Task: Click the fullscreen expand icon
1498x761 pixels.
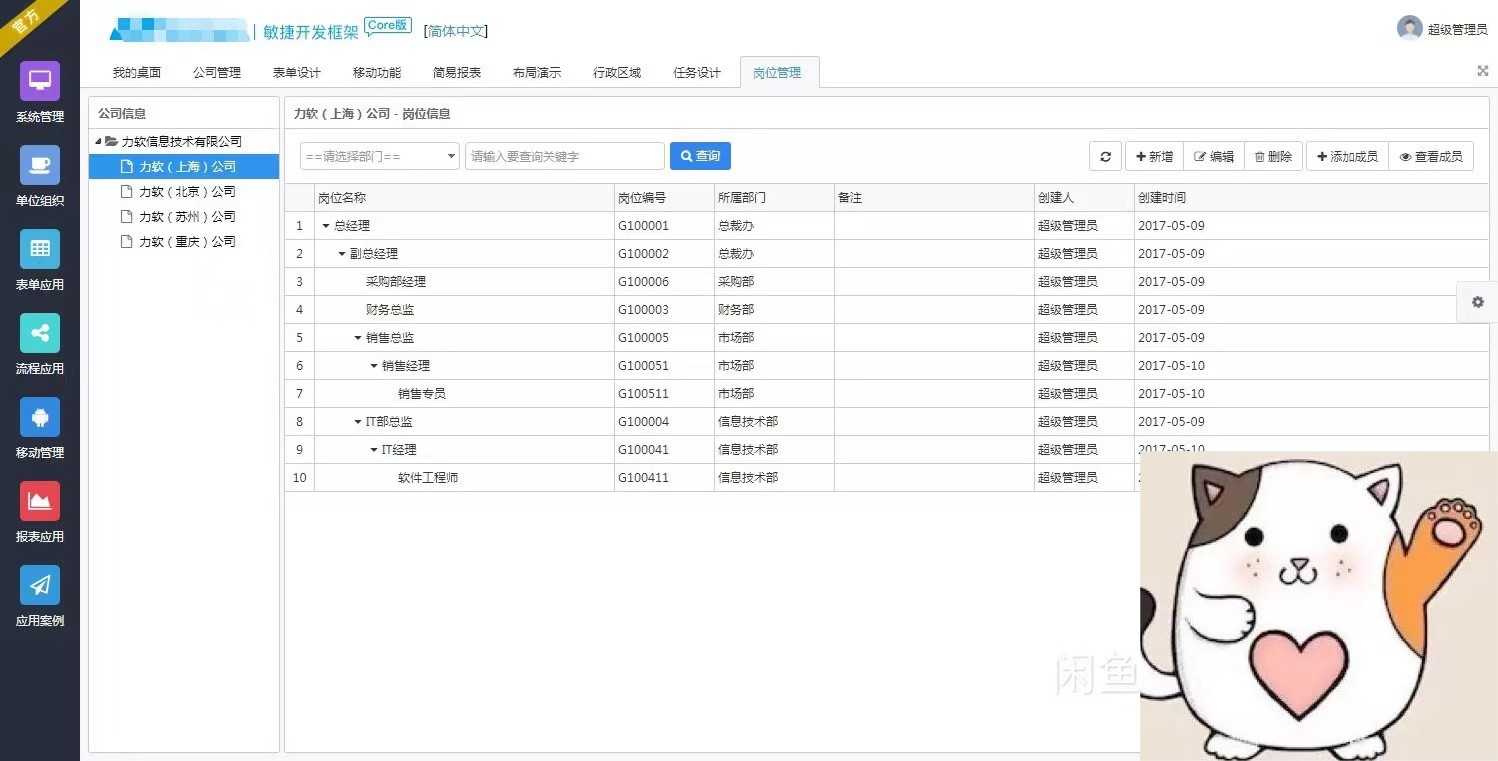Action: click(1482, 71)
